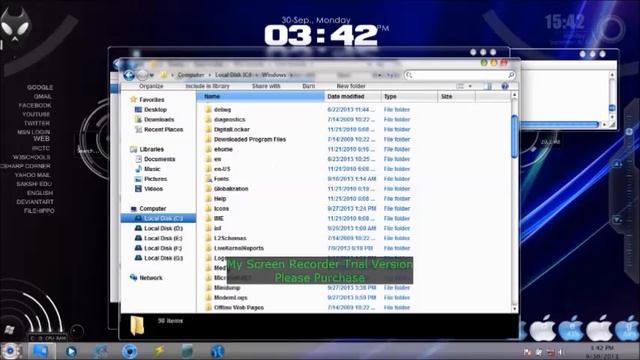Click Burn in the toolbar

[309, 86]
